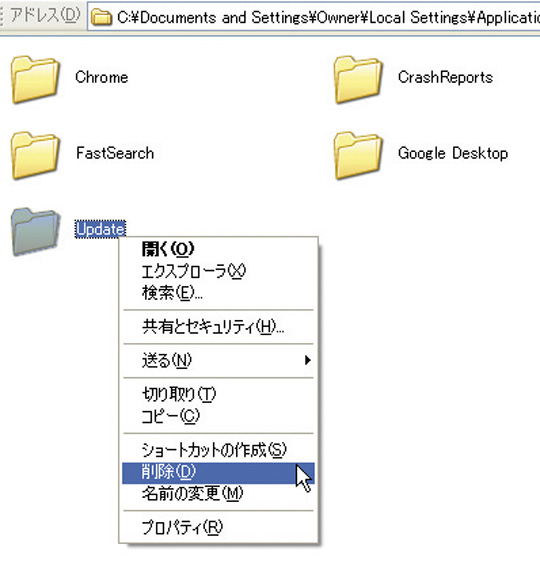Select the FastSearch folder icon
540x571 pixels.
[x=35, y=155]
